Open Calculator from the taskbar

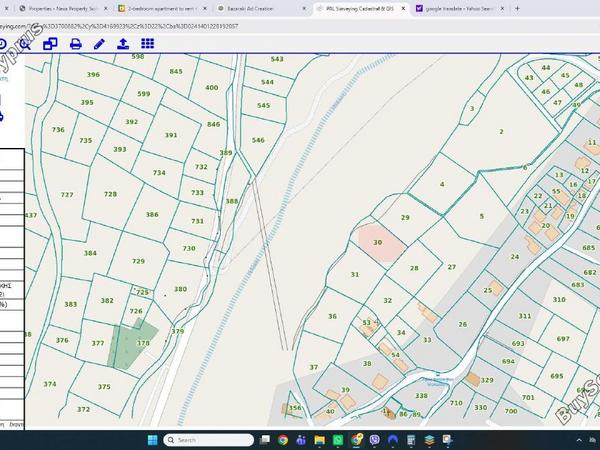coord(411,440)
